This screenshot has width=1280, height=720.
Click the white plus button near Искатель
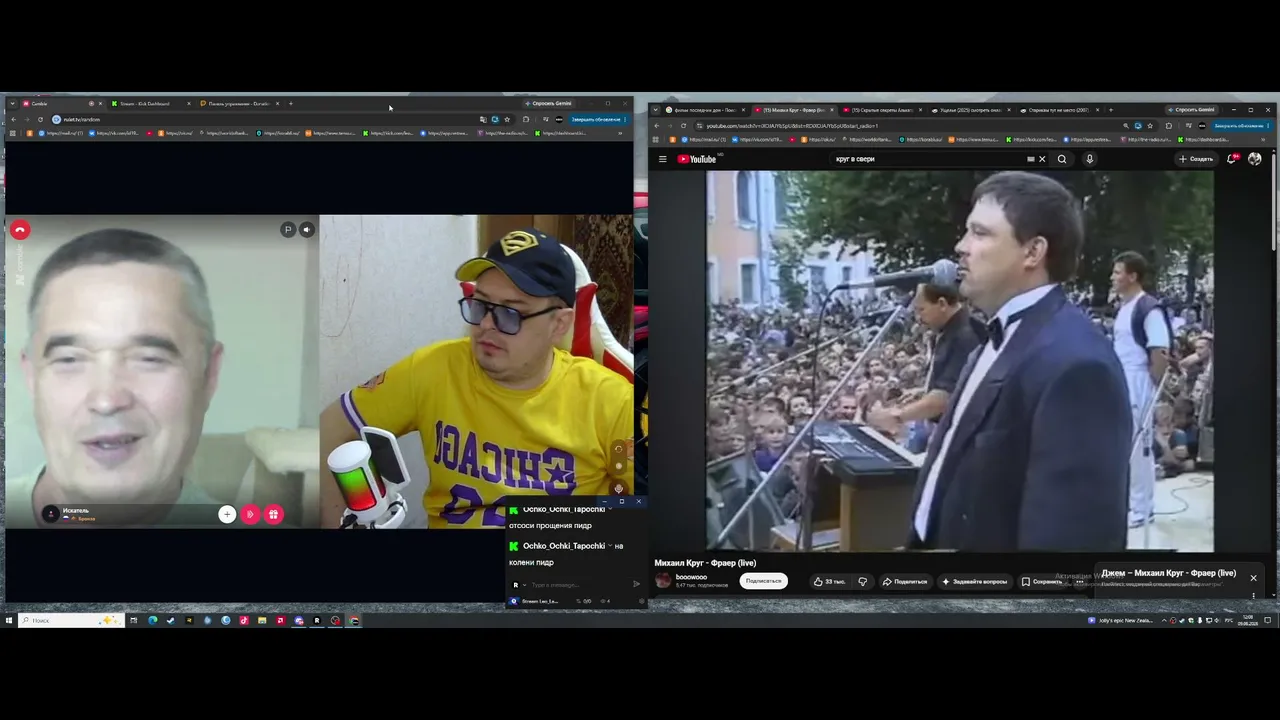[227, 514]
